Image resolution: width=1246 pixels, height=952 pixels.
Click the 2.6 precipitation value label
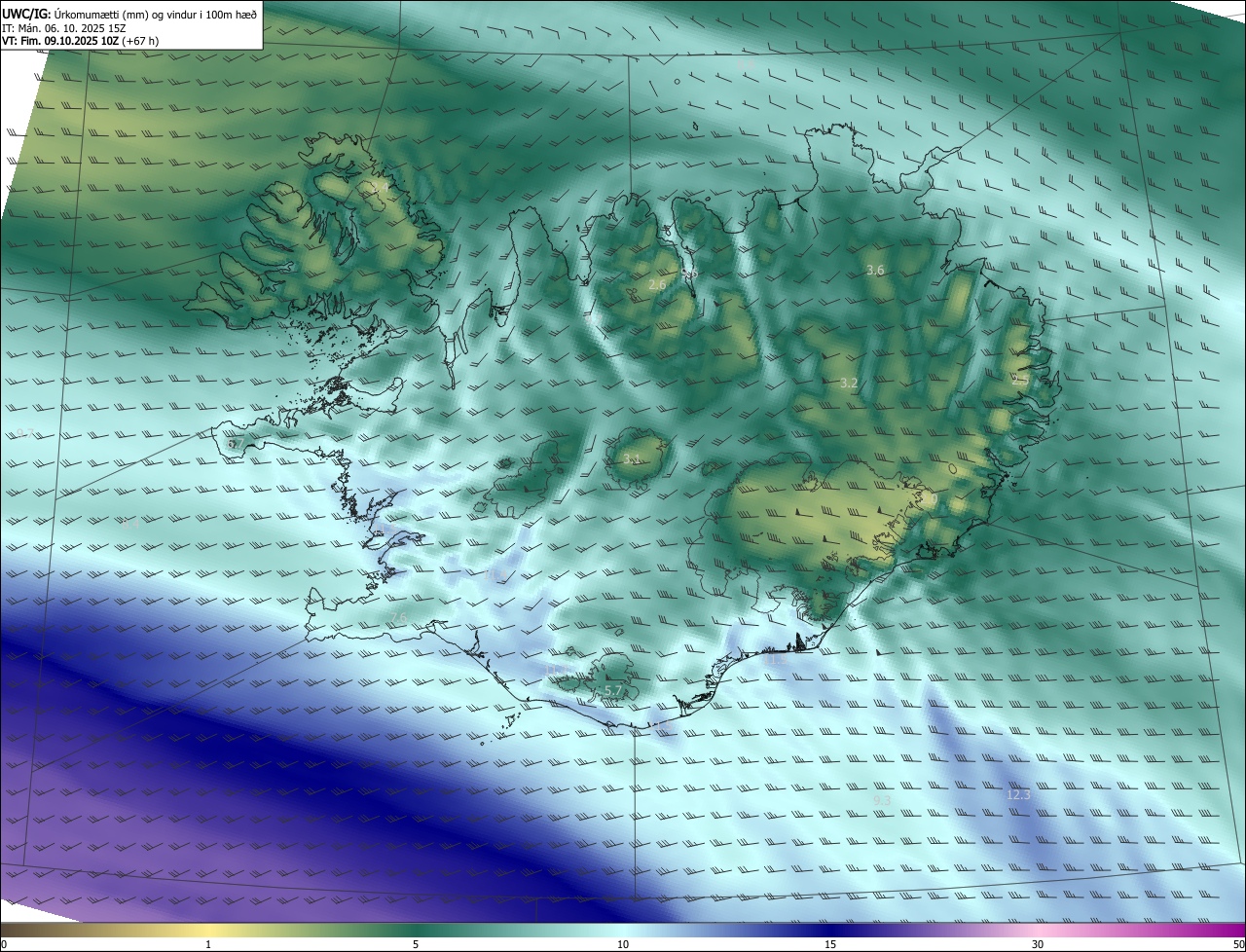point(657,285)
